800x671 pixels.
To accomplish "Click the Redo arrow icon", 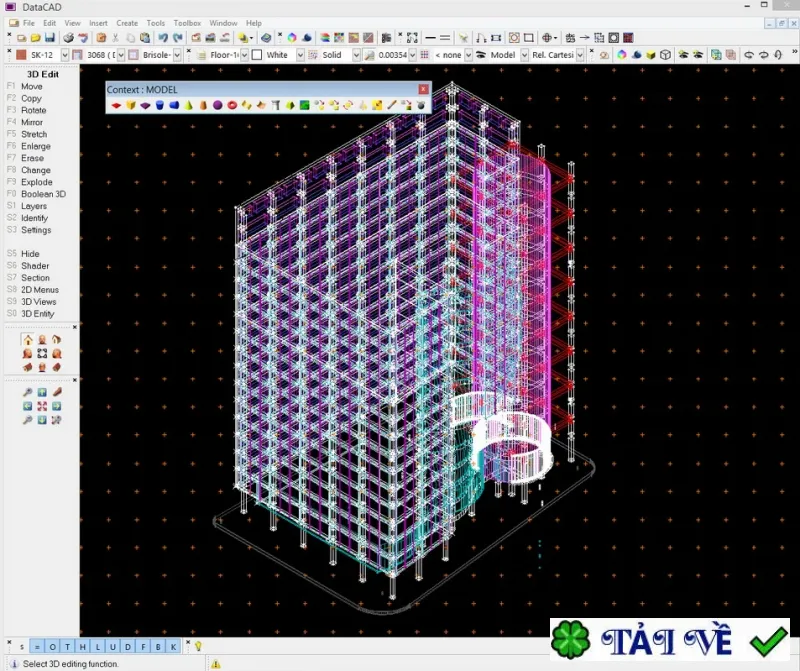I will 178,38.
